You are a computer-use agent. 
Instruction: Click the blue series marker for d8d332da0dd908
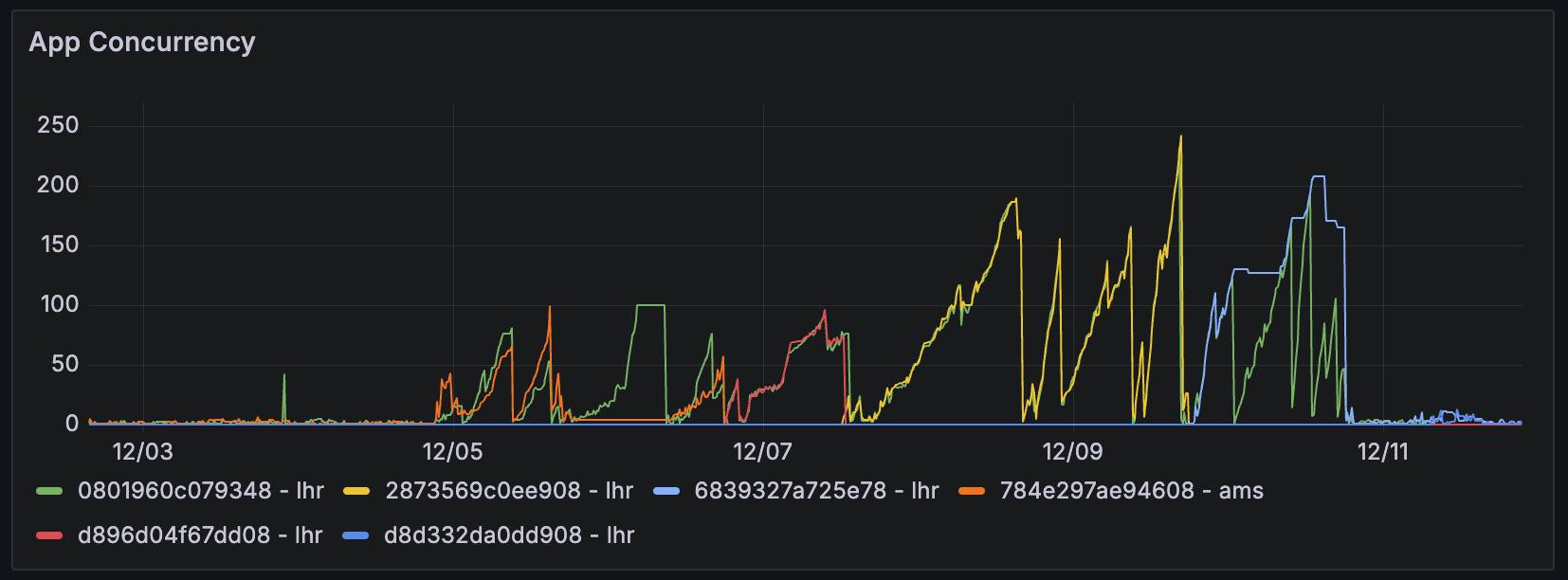[356, 536]
